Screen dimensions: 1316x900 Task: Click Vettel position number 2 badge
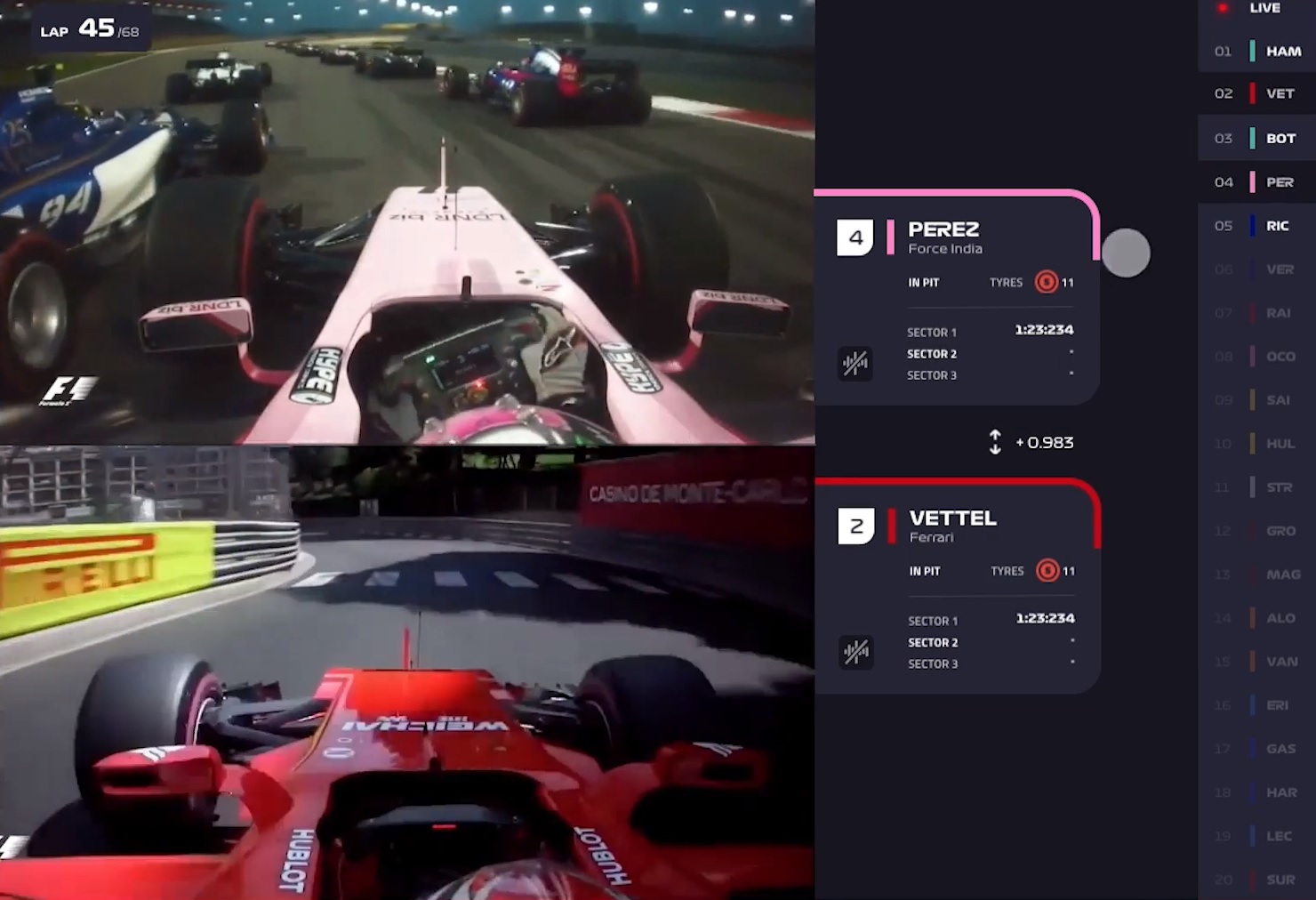(x=856, y=526)
